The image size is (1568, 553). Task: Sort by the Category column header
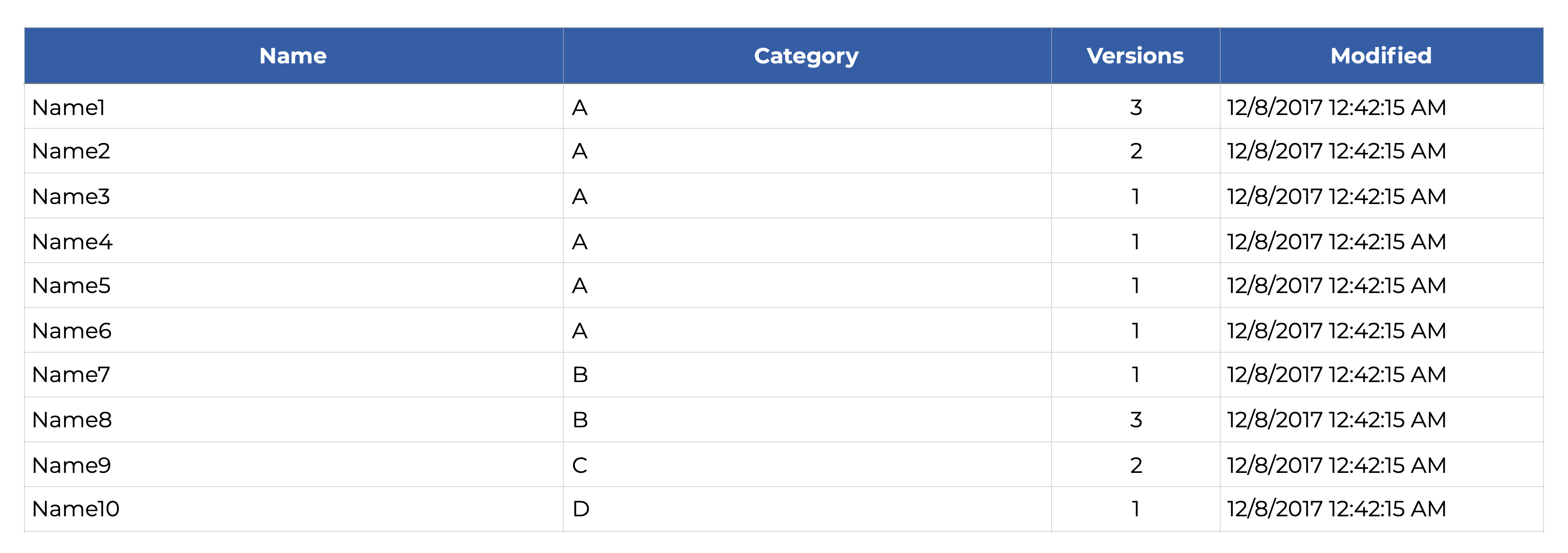pyautogui.click(x=806, y=56)
